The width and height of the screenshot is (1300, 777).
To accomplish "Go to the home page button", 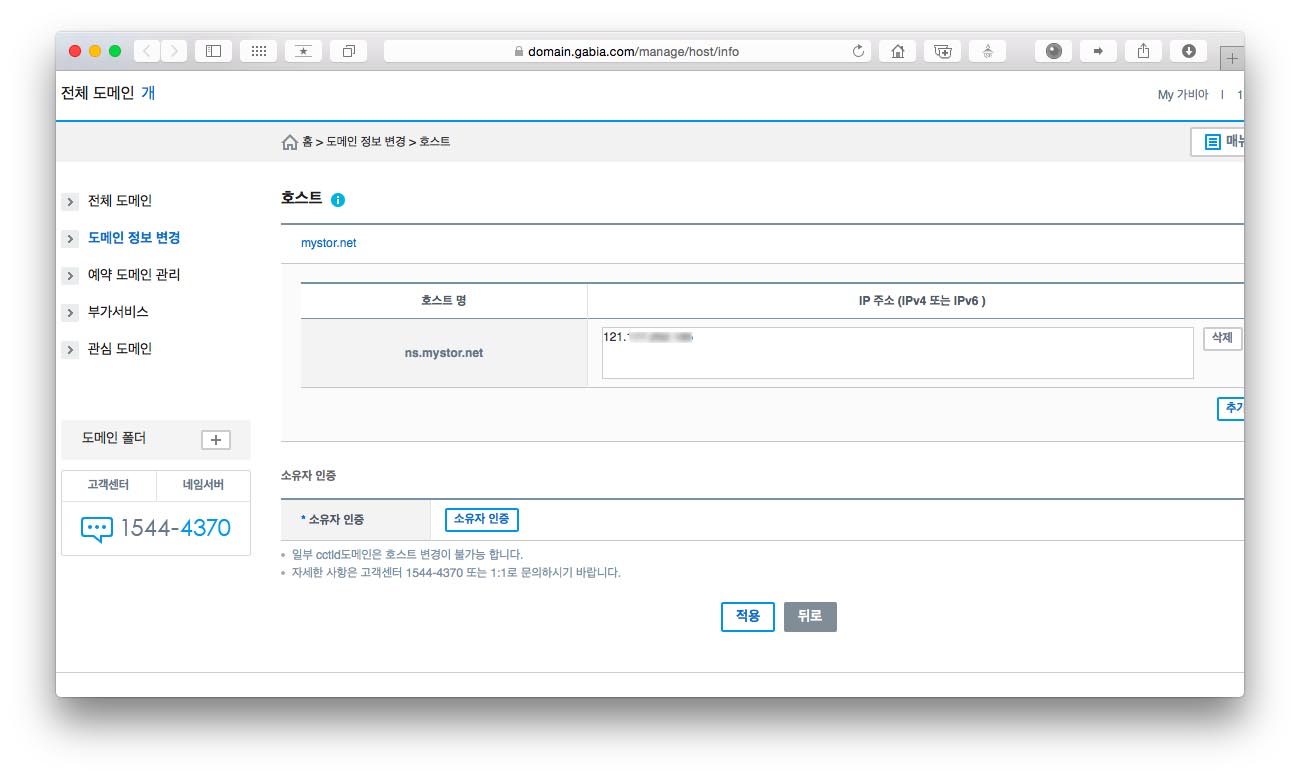I will (x=897, y=51).
